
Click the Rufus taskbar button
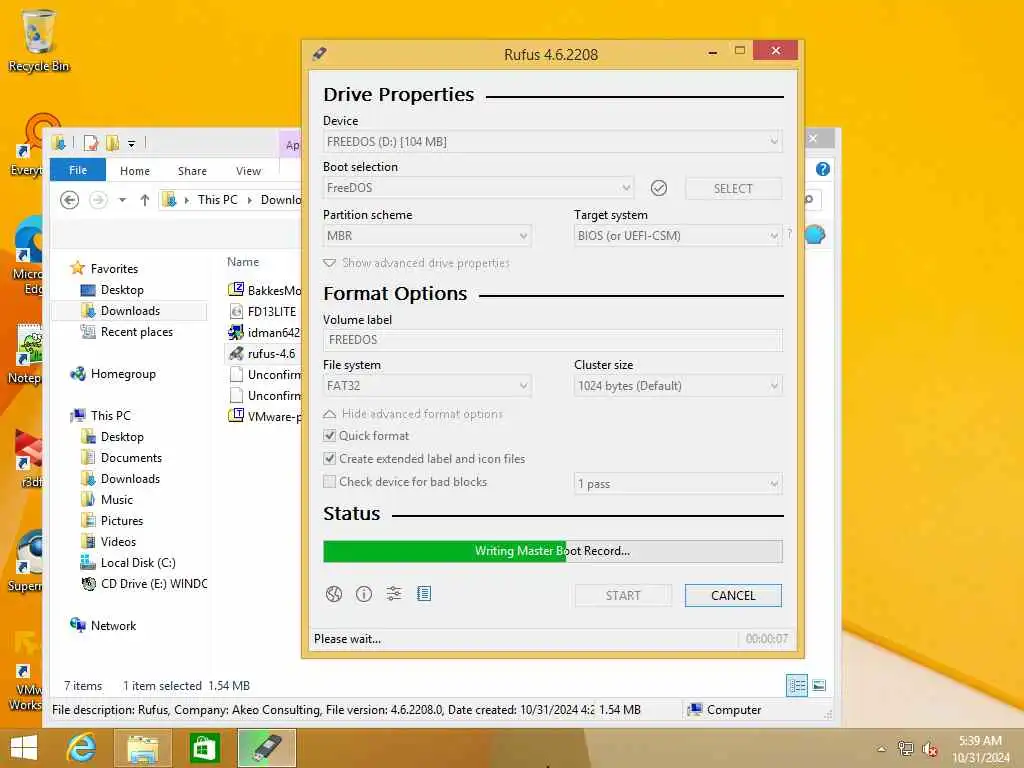click(266, 748)
